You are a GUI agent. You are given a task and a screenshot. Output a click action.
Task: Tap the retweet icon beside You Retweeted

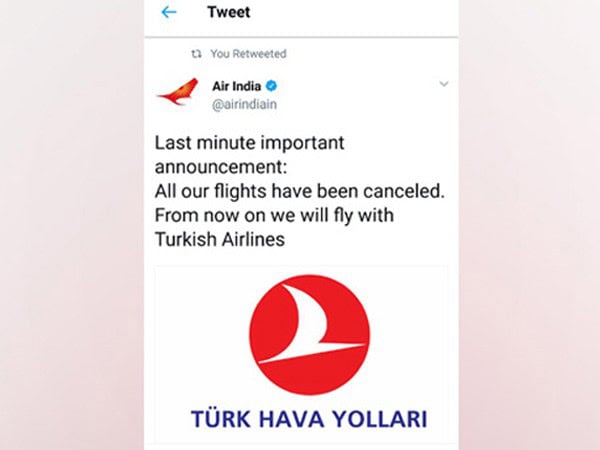pos(196,54)
